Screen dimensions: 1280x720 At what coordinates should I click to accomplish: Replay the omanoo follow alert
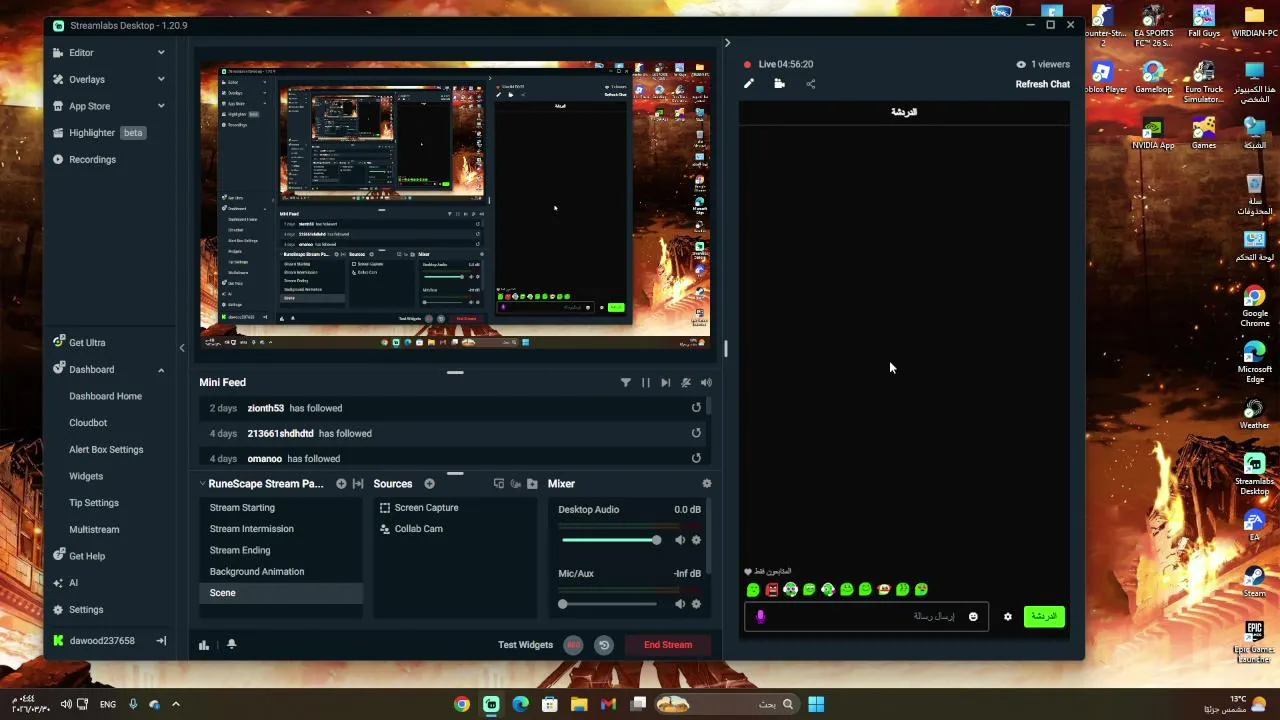pyautogui.click(x=696, y=458)
